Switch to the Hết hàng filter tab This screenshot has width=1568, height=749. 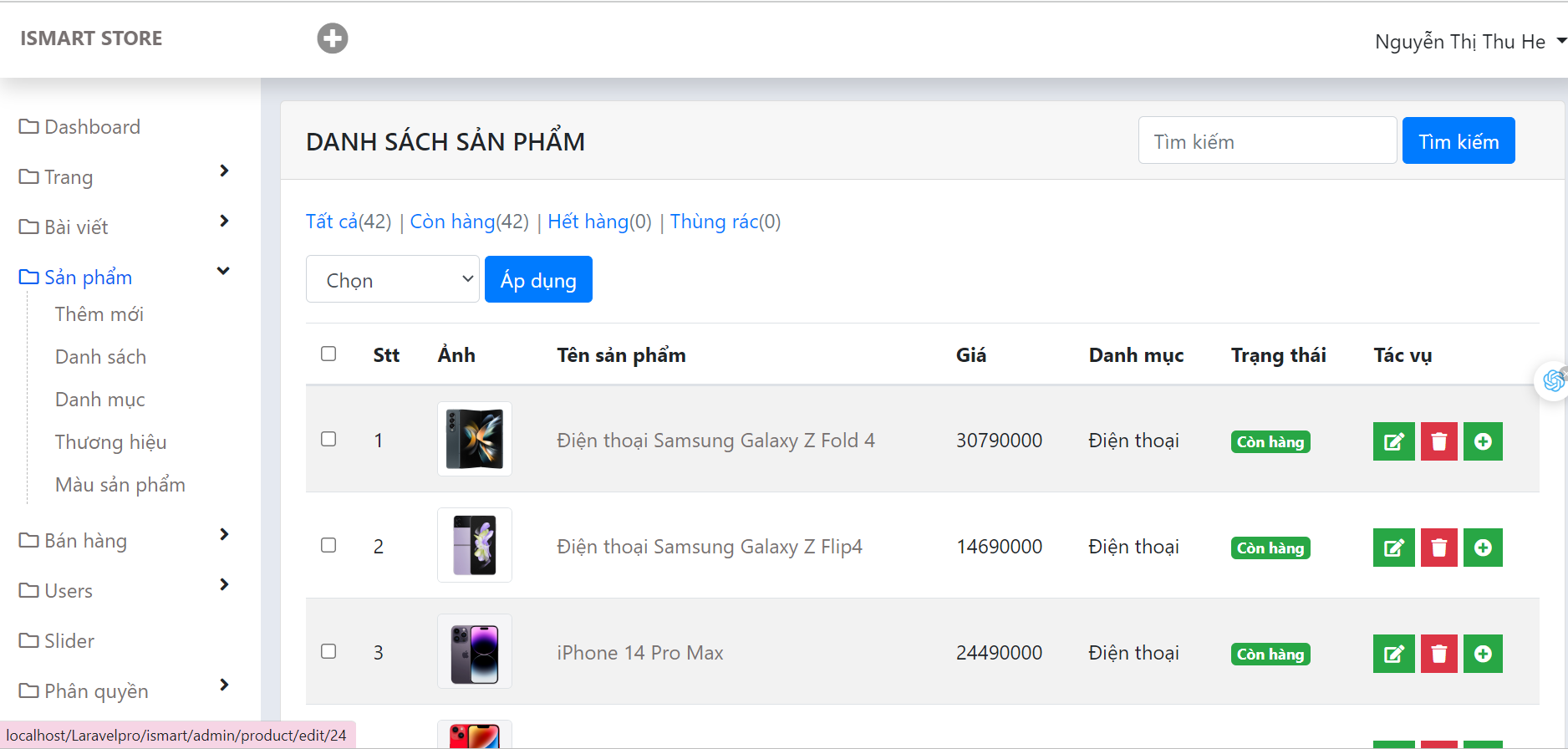pos(588,222)
